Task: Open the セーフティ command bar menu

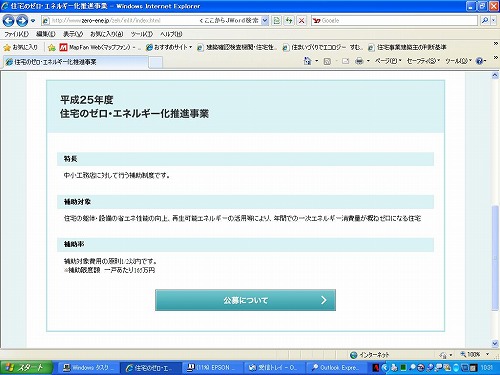Action: (x=423, y=61)
